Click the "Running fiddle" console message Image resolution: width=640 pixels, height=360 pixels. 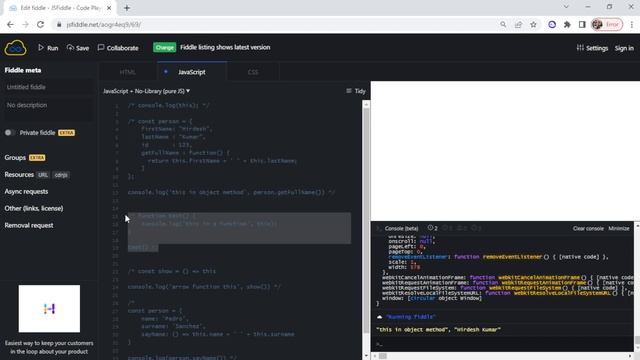tap(411, 317)
